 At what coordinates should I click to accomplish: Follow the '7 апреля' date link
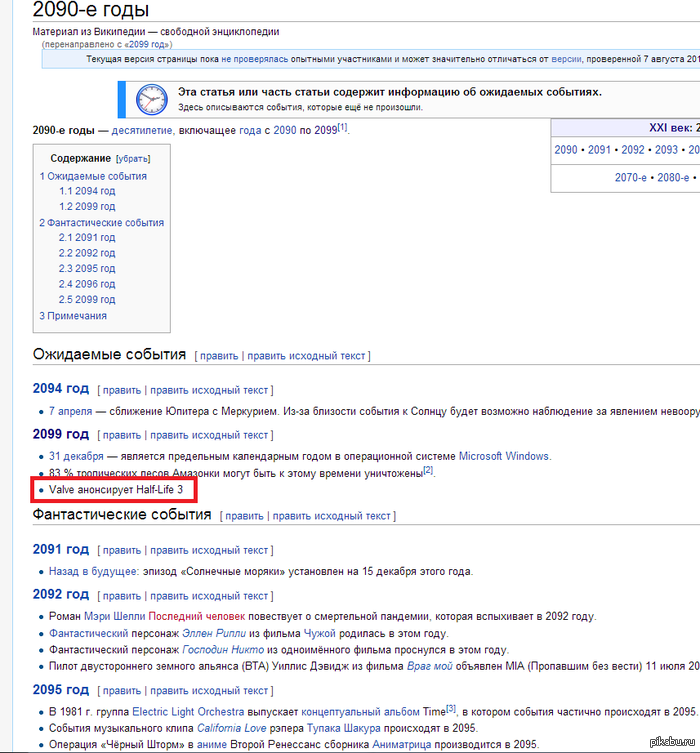pyautogui.click(x=70, y=411)
